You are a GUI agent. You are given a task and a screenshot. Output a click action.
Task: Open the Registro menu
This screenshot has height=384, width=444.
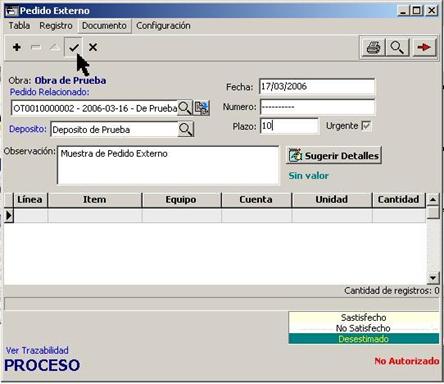click(56, 26)
